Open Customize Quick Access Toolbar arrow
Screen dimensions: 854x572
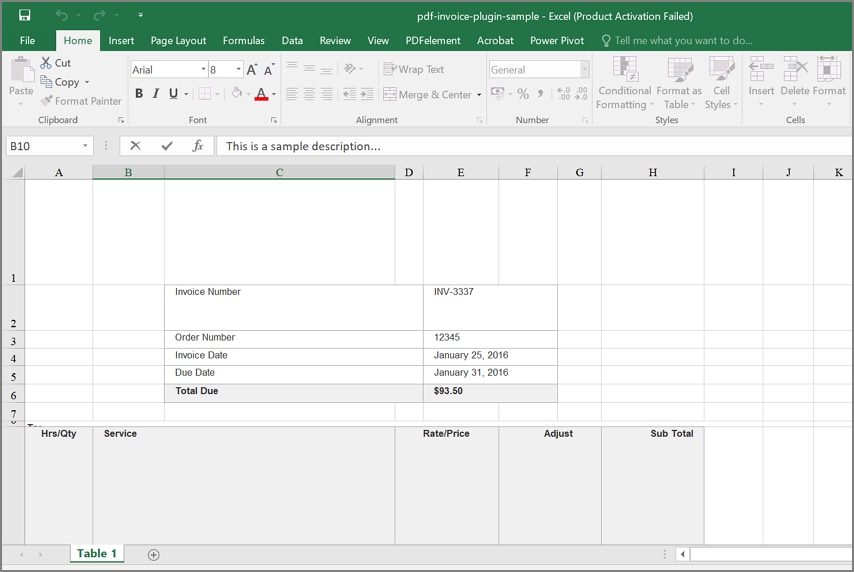point(141,15)
